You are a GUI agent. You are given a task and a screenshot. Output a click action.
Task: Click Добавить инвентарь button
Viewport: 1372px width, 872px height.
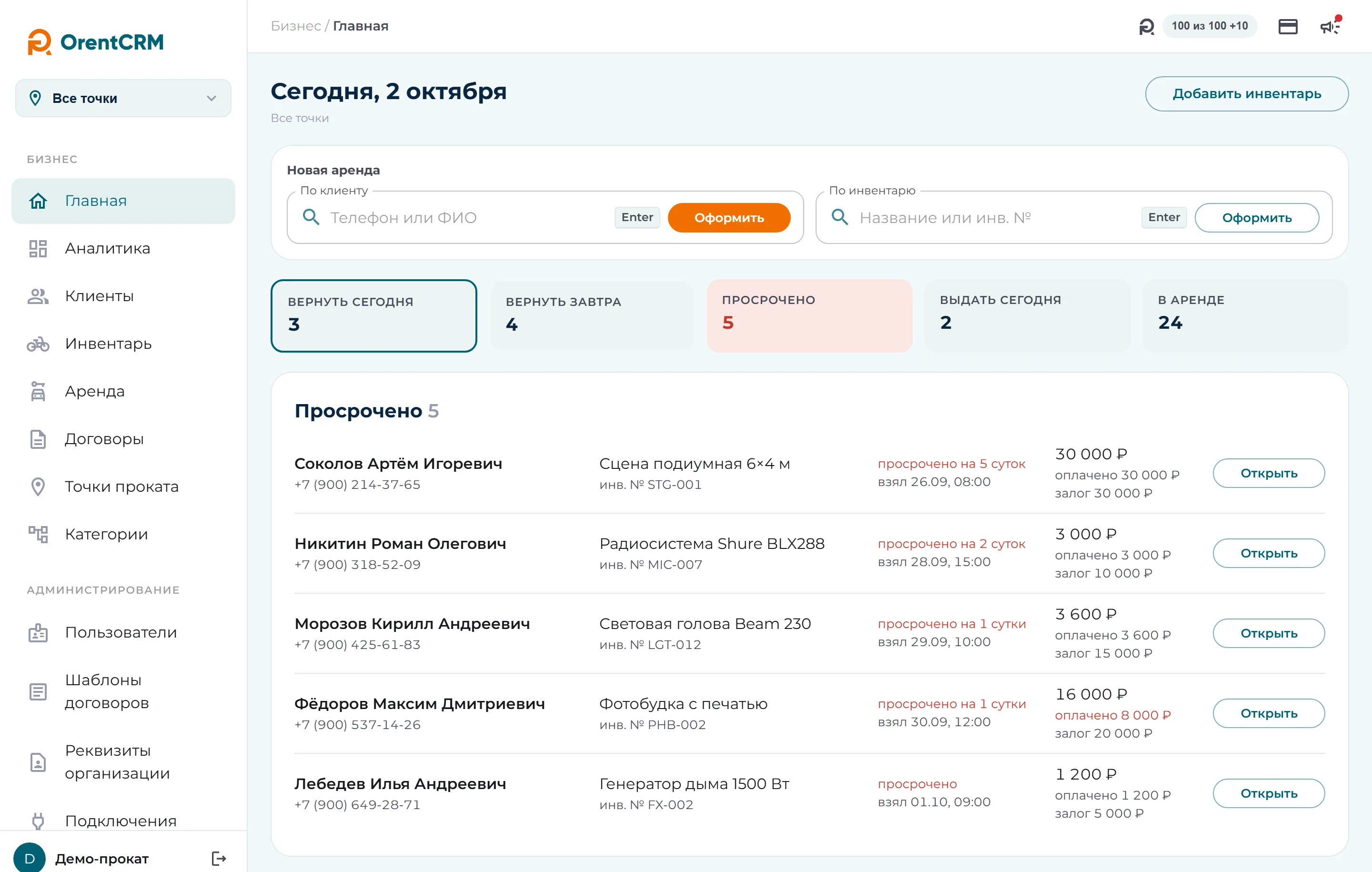pos(1246,93)
